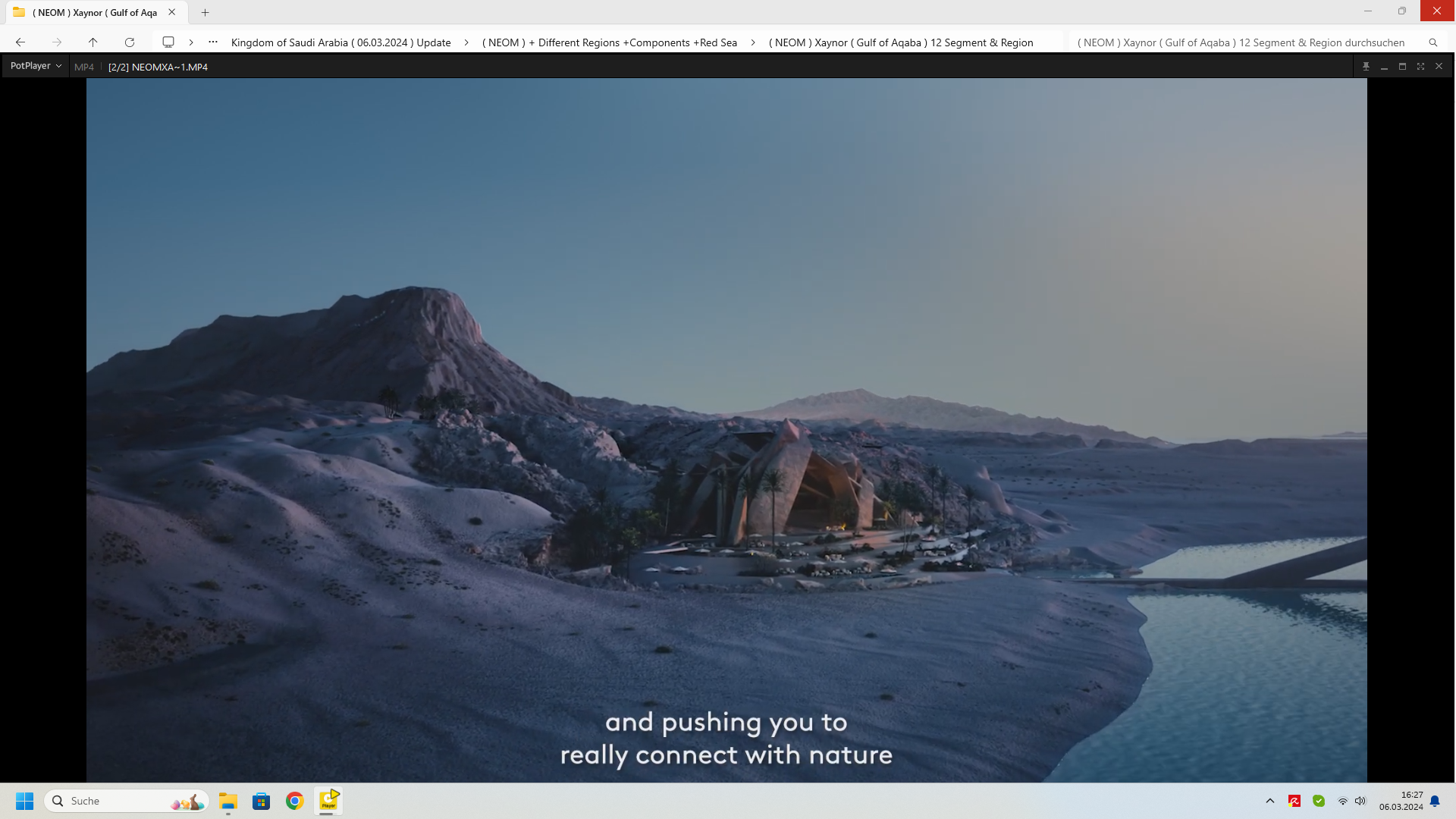Click the playing file title NEOMXA~1.MP4
Image resolution: width=1456 pixels, height=819 pixels.
pyautogui.click(x=158, y=67)
